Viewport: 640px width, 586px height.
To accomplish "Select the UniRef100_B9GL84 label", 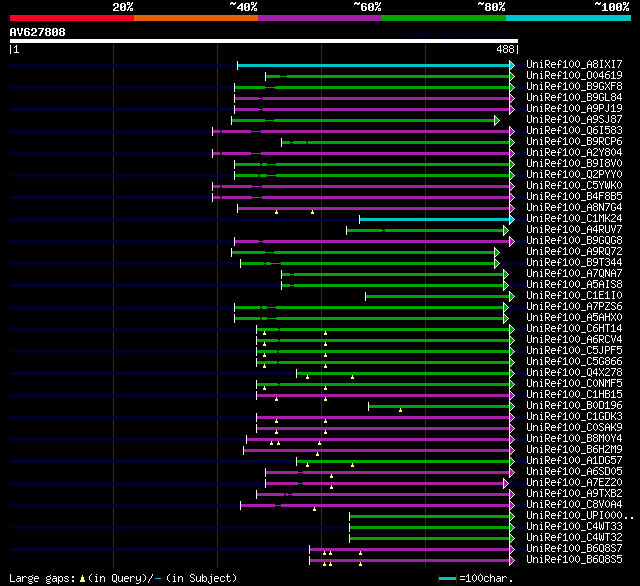I will 574,98.
